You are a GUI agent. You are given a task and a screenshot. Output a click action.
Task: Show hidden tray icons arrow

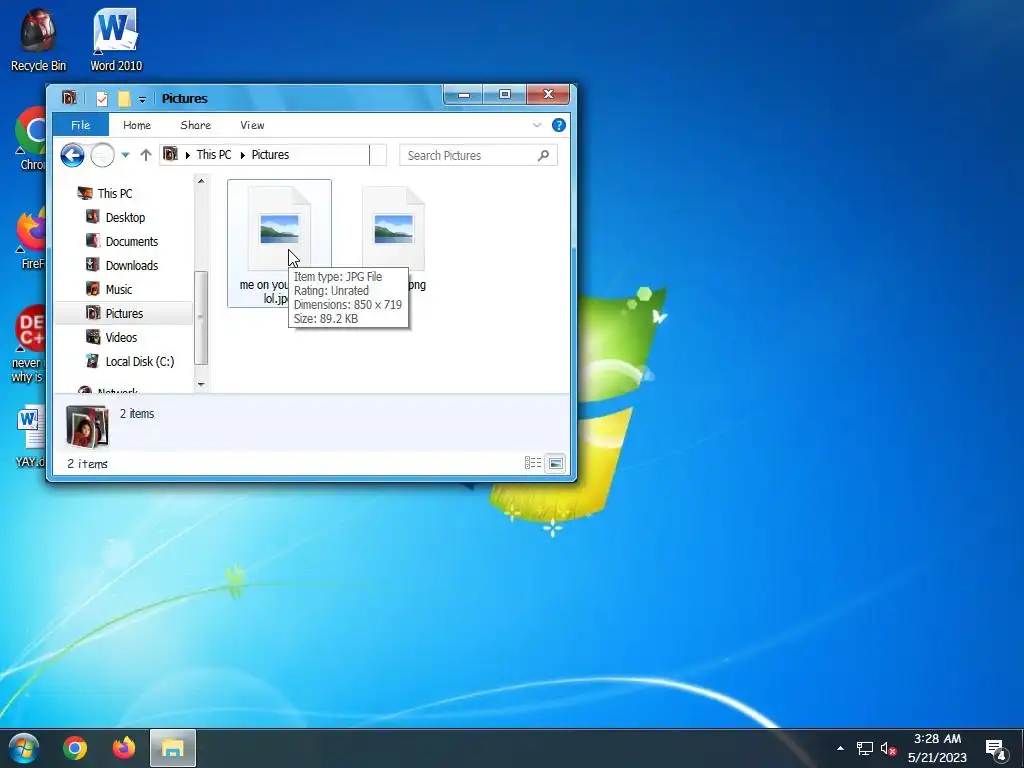coord(840,748)
